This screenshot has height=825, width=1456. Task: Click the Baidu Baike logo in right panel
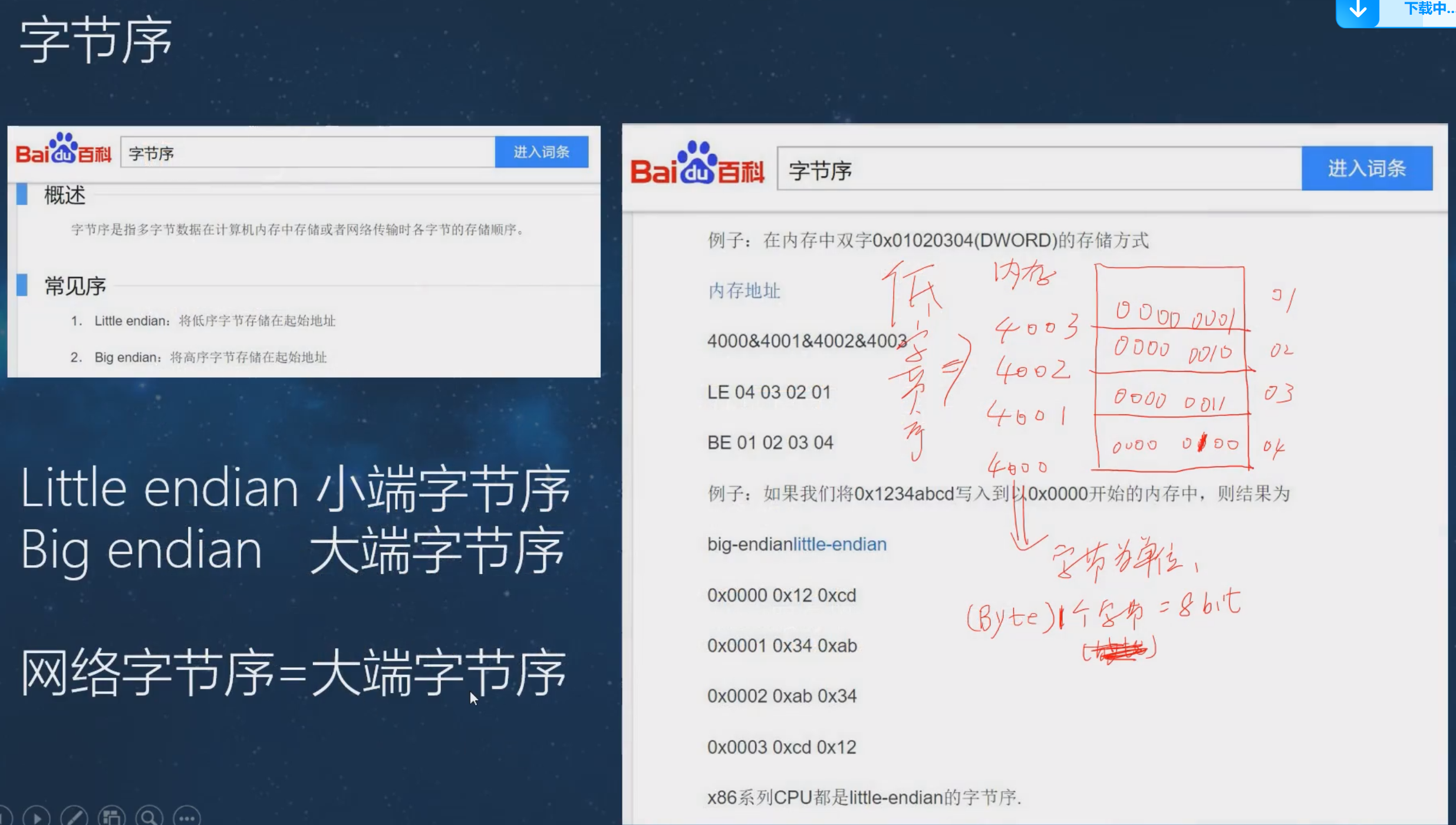tap(697, 163)
